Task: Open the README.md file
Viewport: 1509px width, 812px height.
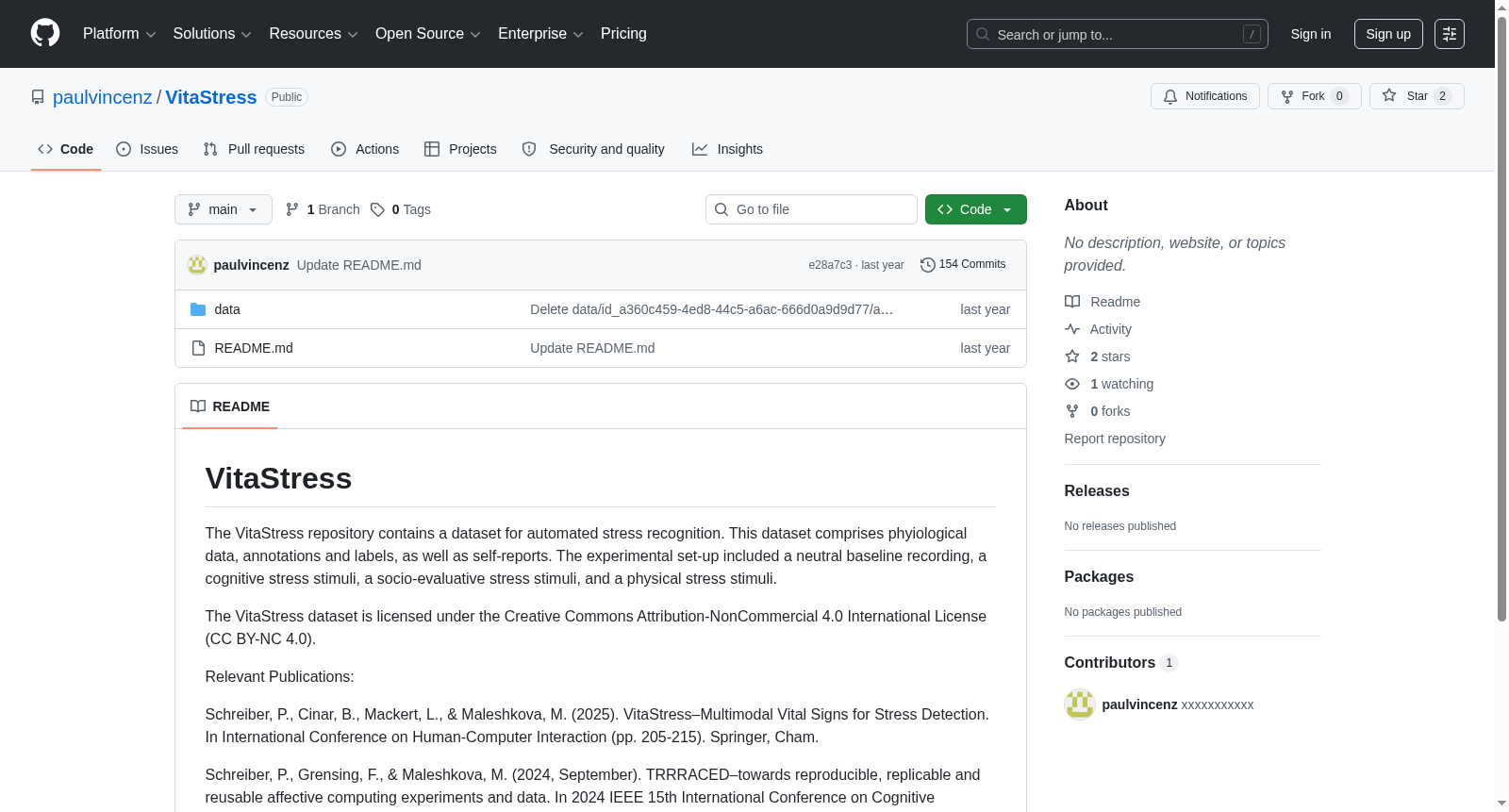Action: [254, 348]
